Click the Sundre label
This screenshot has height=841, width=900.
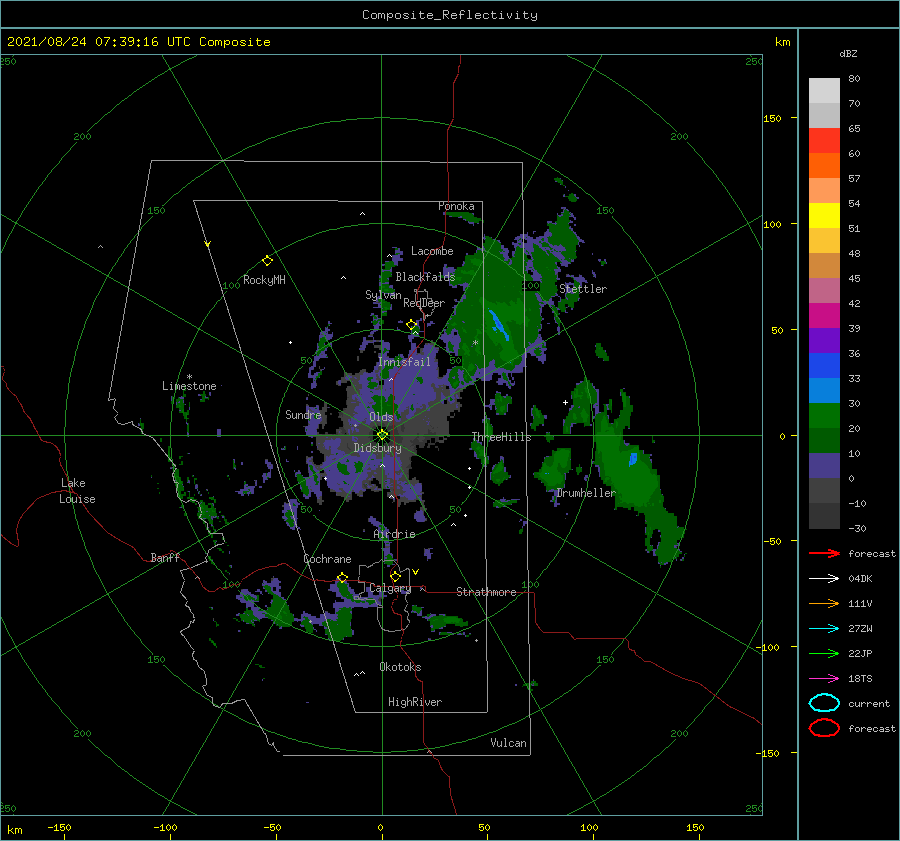303,414
